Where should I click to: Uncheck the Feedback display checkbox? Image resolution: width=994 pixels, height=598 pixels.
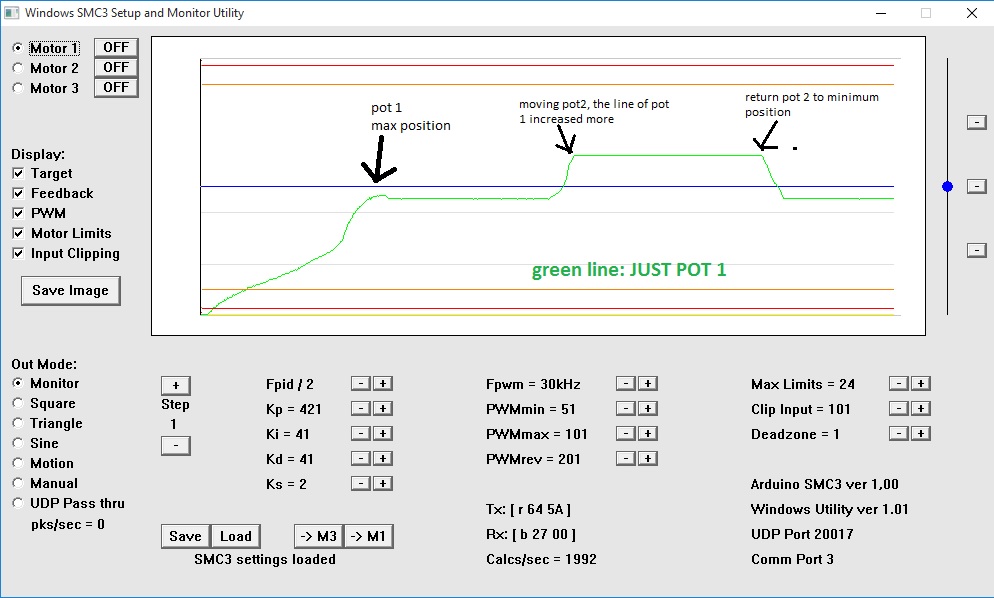(x=18, y=193)
